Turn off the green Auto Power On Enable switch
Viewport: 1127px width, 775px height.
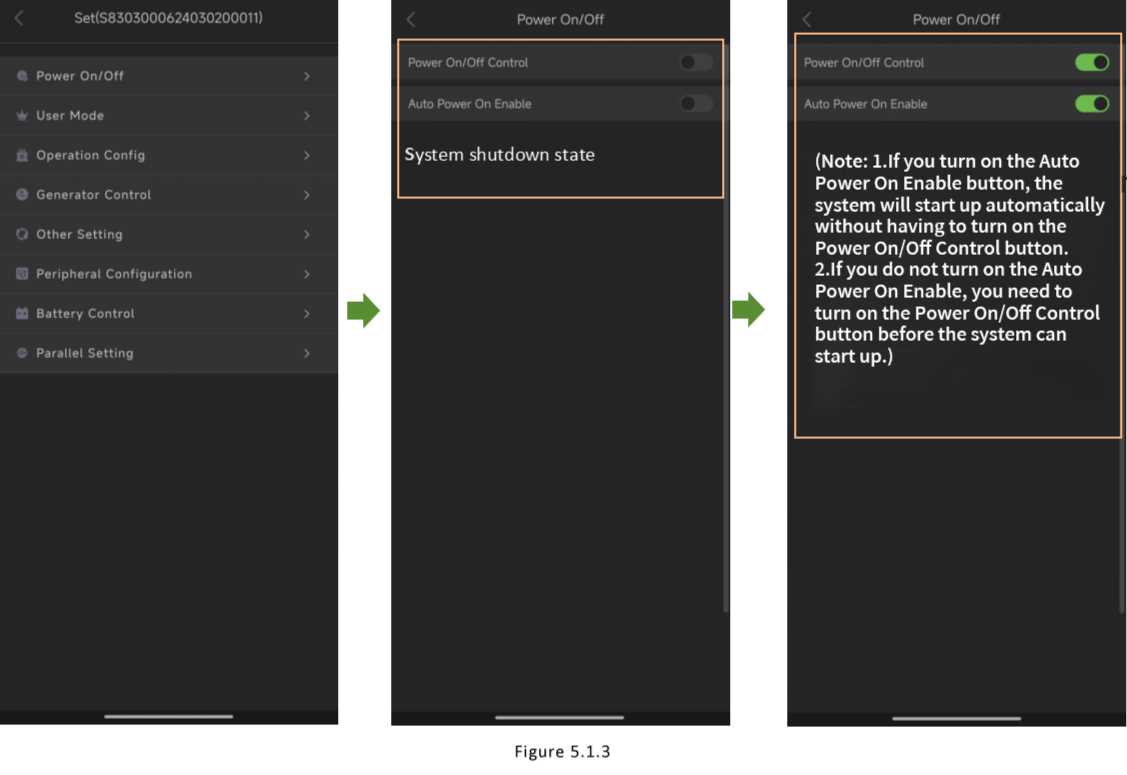(1092, 104)
